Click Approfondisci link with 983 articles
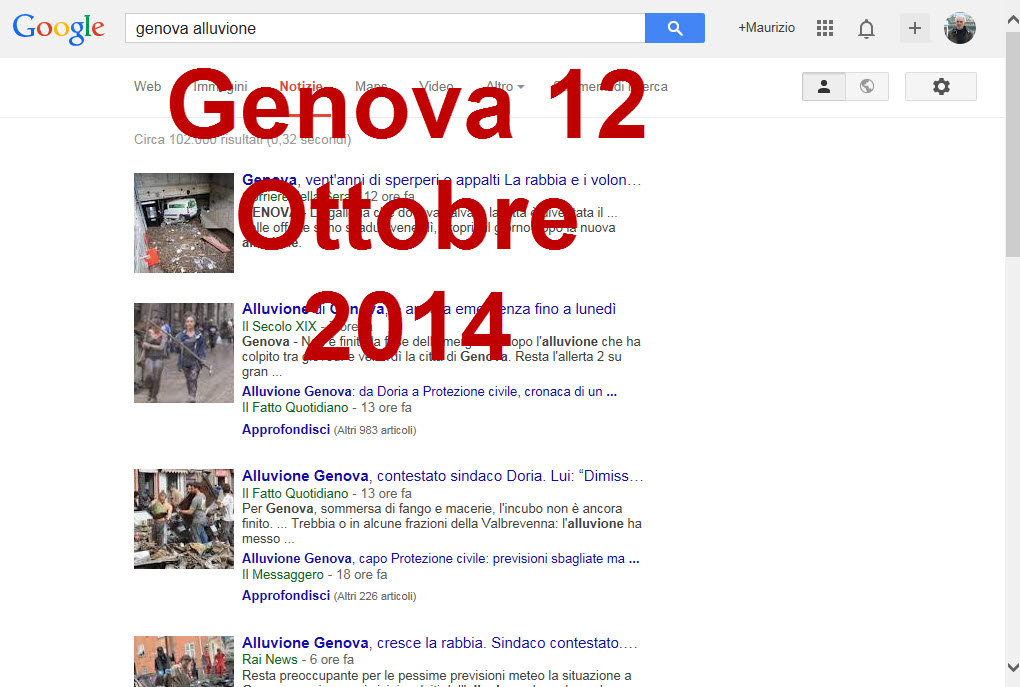This screenshot has height=687, width=1020. coord(286,429)
